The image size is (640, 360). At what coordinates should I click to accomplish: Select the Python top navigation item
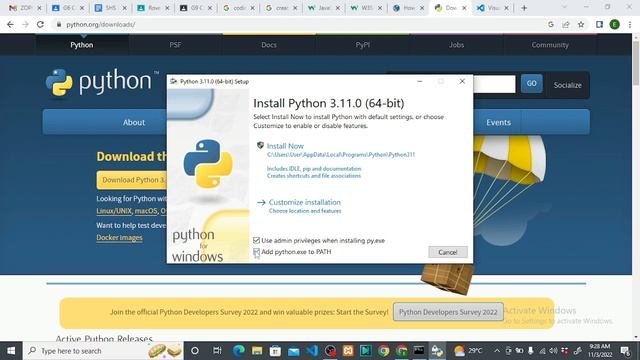(82, 45)
